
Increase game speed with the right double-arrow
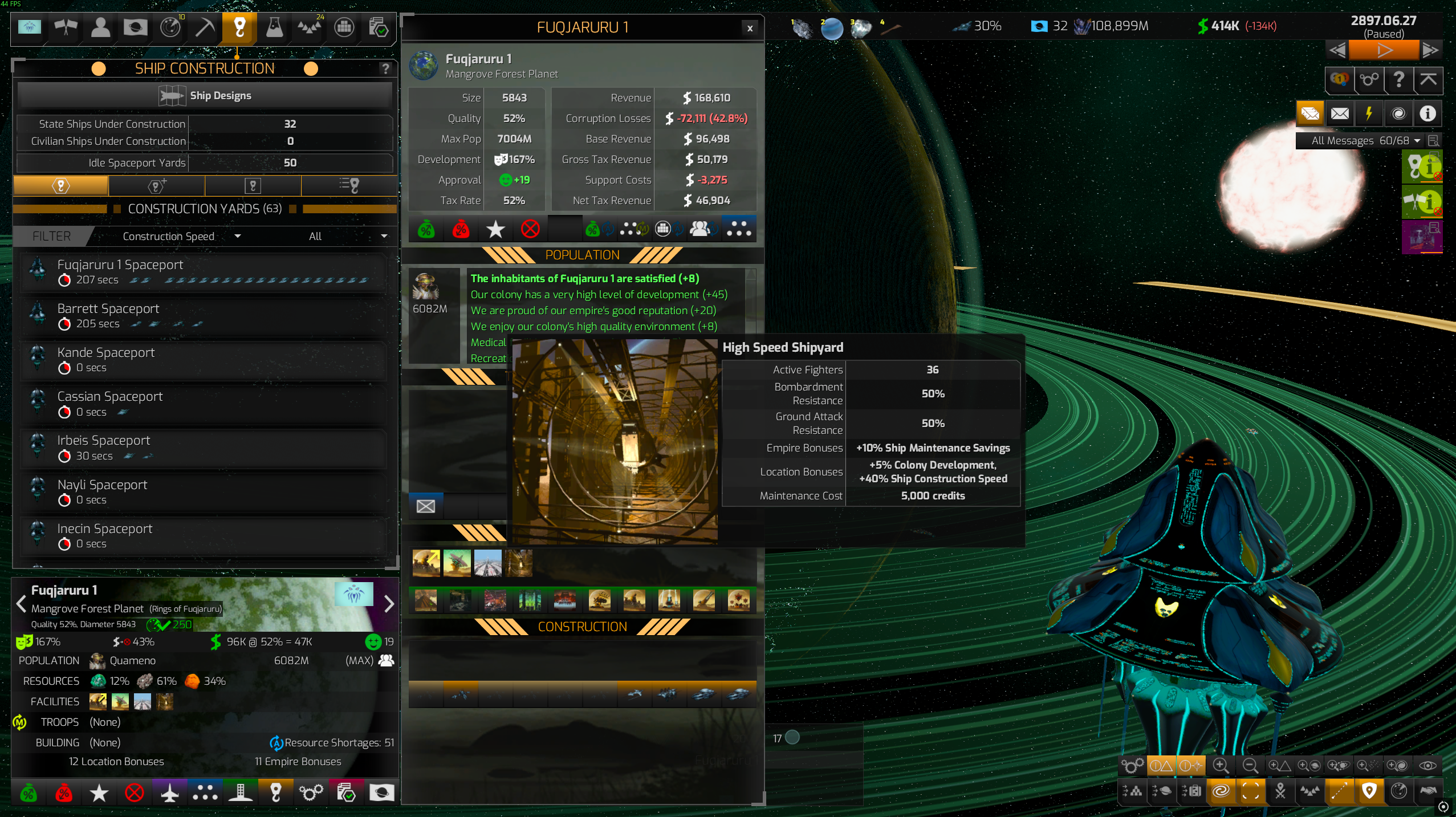click(1430, 51)
